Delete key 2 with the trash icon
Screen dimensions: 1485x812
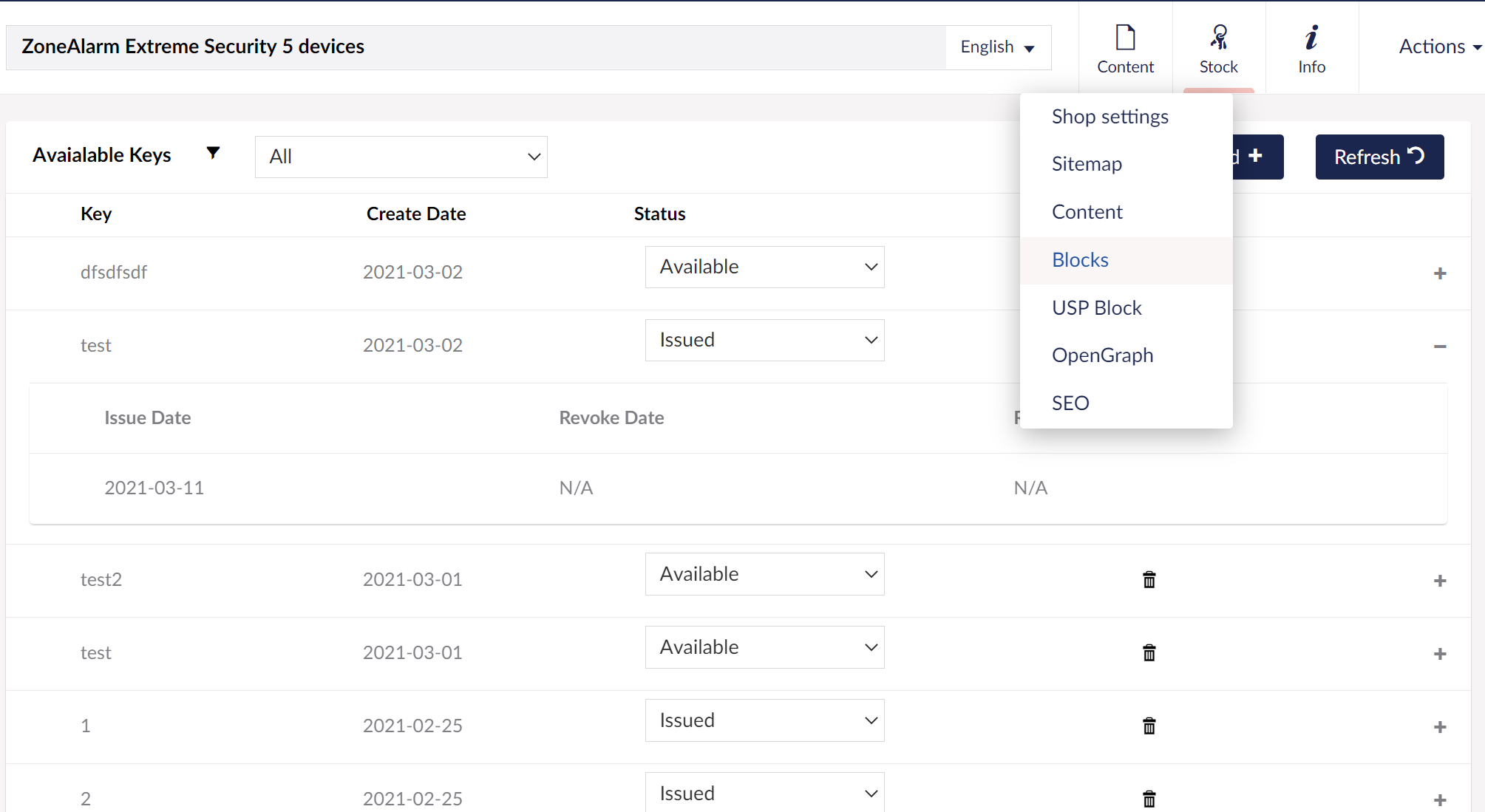tap(1149, 799)
